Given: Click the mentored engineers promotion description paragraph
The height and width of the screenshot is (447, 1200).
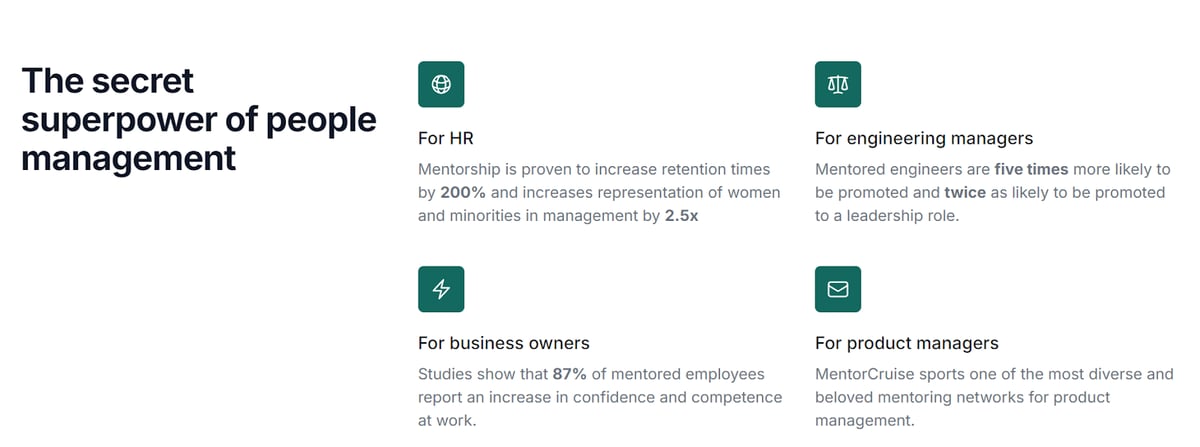Looking at the screenshot, I should pyautogui.click(x=993, y=192).
